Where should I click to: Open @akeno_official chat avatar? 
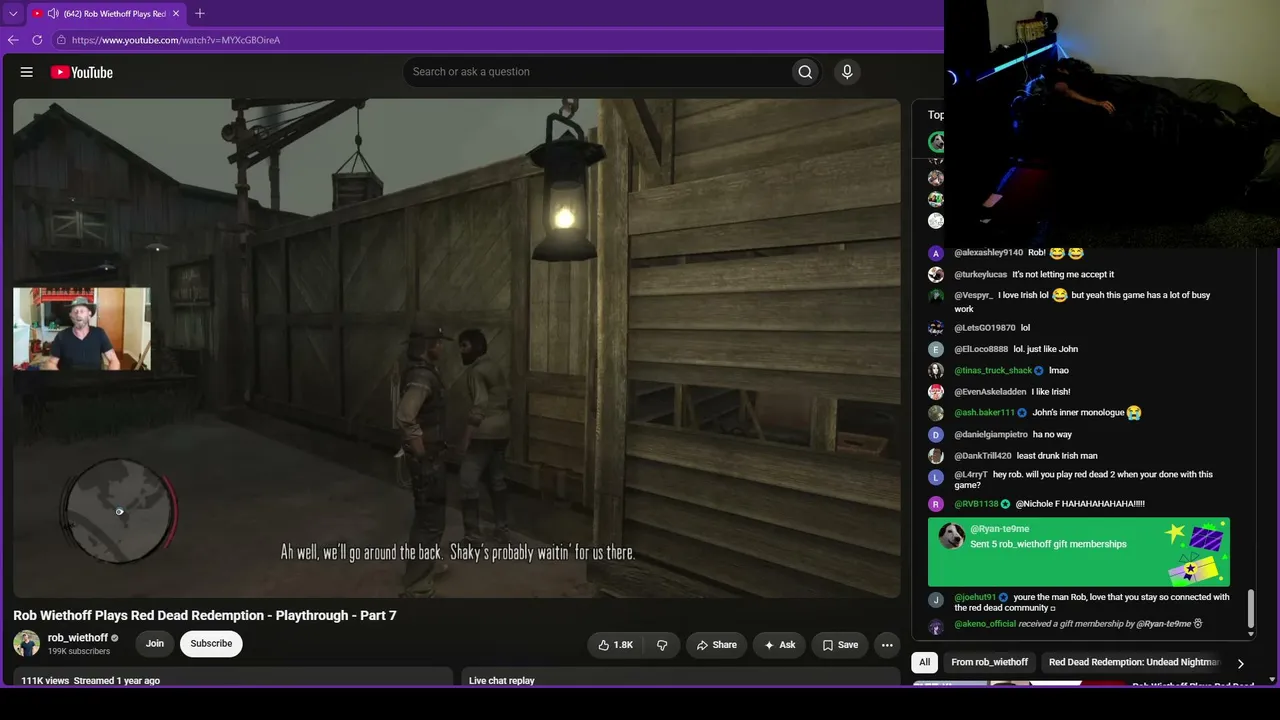936,626
